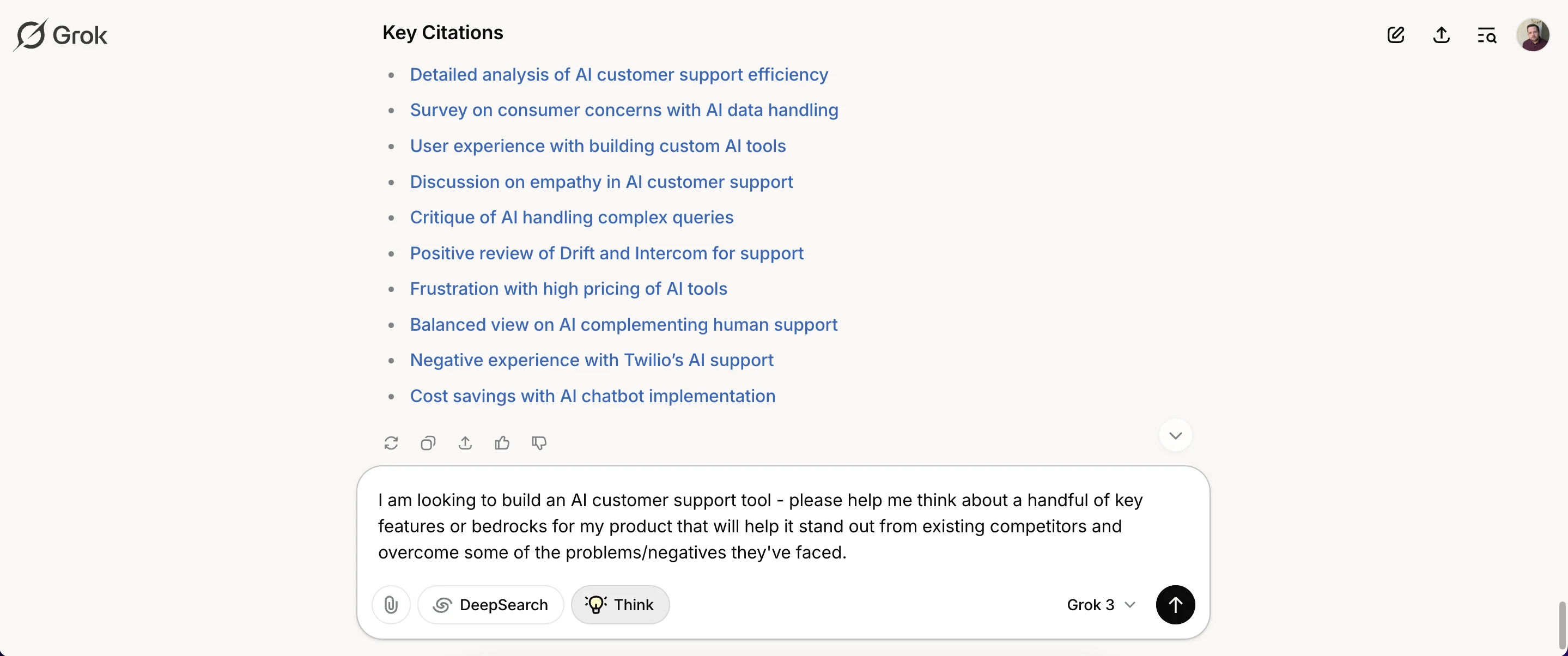Open the Grok 3 model selector
The image size is (1568, 656).
coord(1101,605)
